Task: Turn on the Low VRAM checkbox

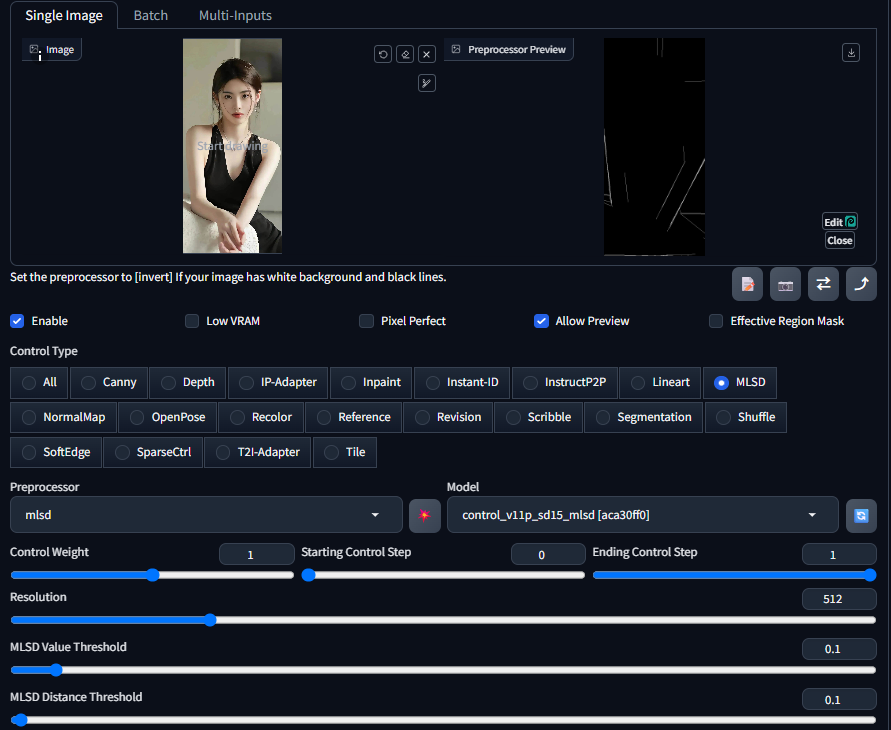Action: coord(192,321)
